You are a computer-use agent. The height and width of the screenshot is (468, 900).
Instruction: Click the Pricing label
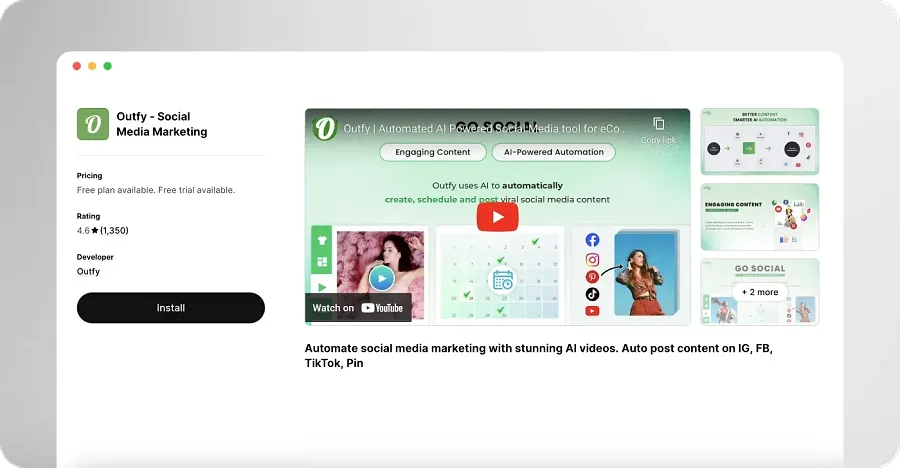click(90, 176)
